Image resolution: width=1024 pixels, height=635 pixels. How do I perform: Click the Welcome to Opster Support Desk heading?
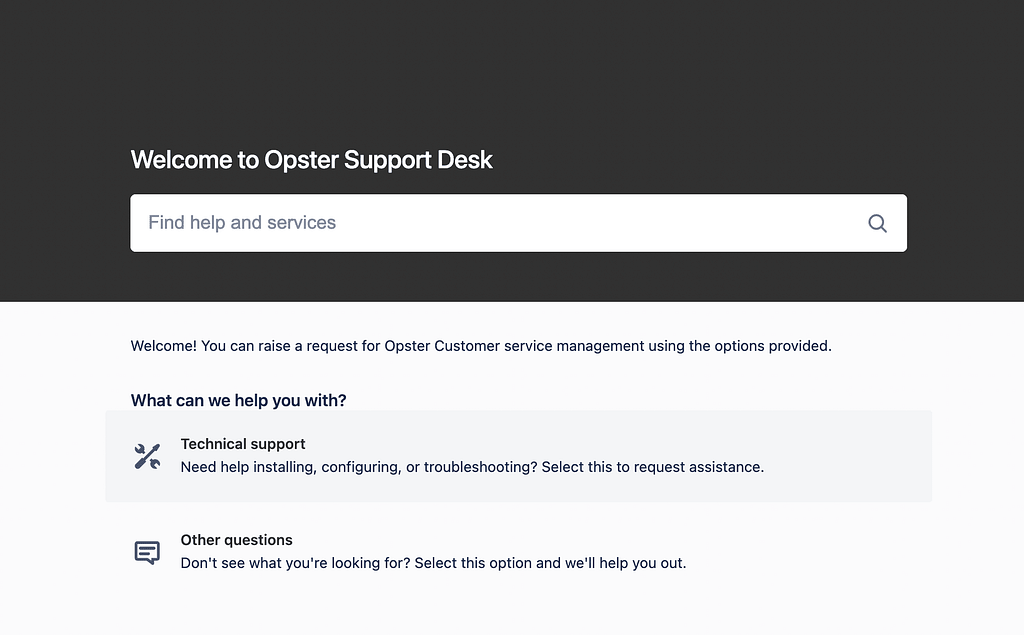pos(312,160)
